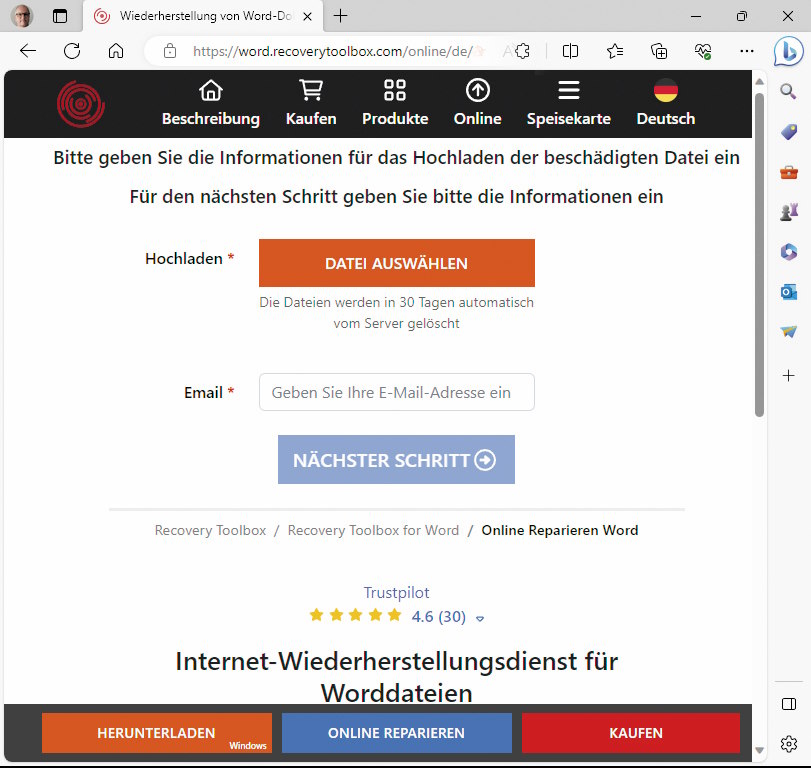
Task: Click the red KAUFEN bottom button
Action: click(631, 733)
